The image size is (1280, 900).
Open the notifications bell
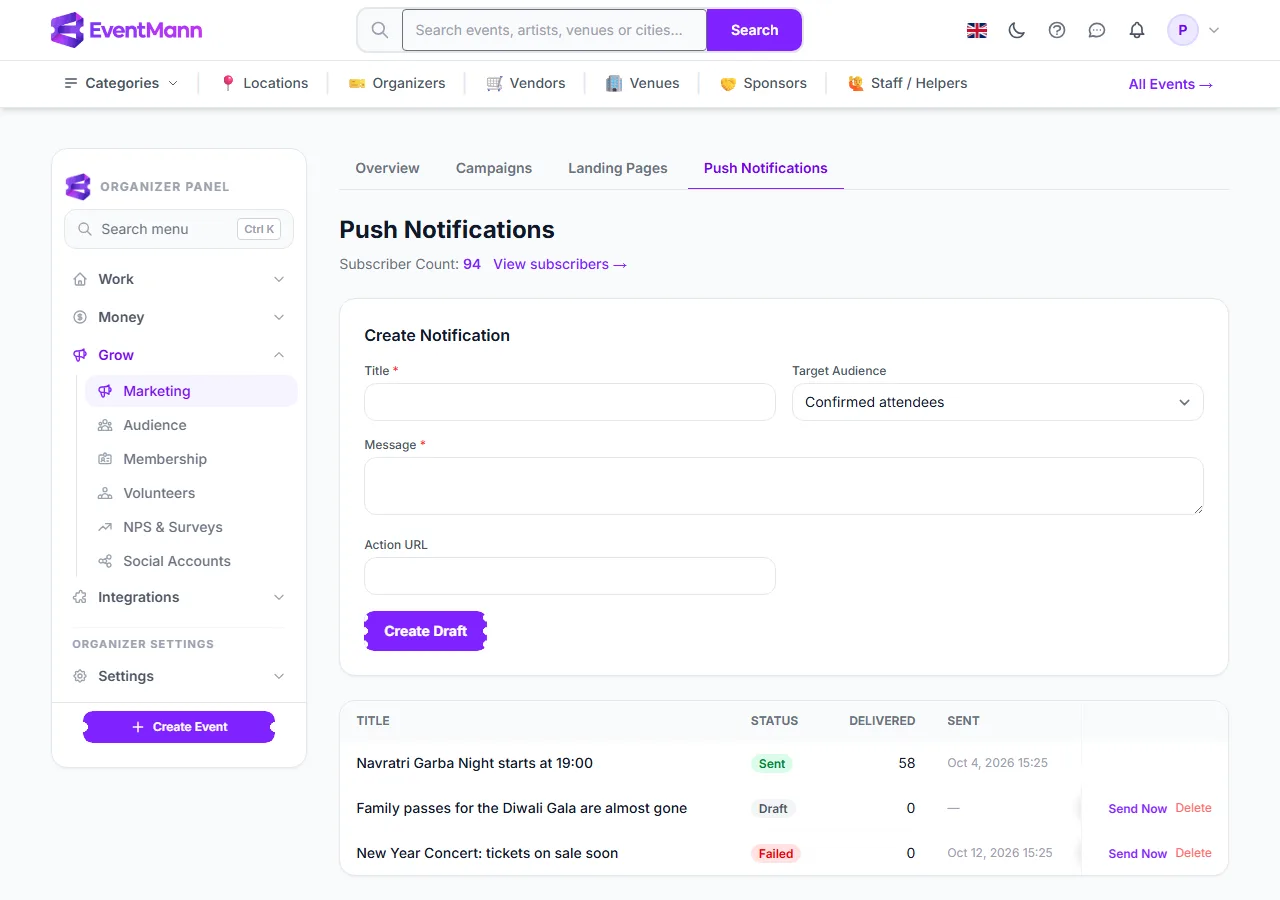1137,30
